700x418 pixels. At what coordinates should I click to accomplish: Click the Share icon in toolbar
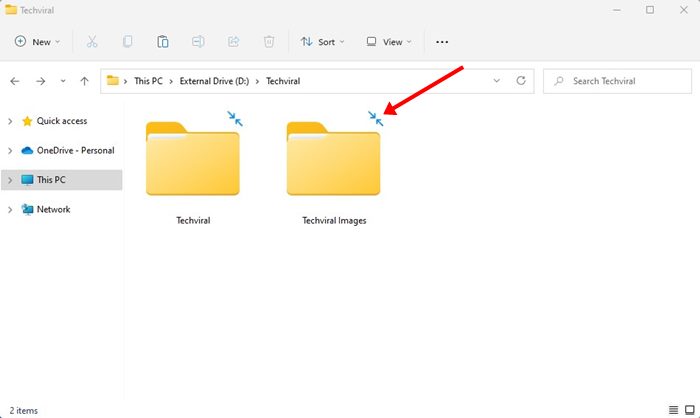click(233, 42)
